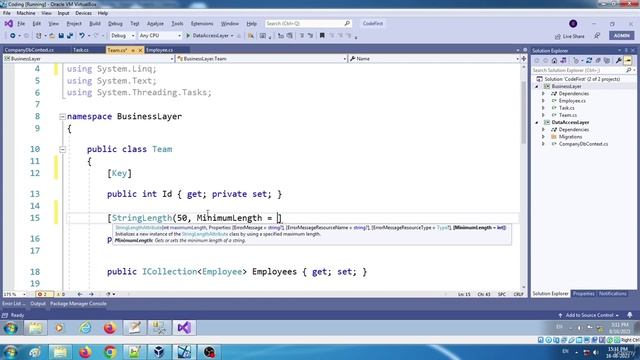
Task: Click the Open File folder icon
Action: click(x=52, y=36)
